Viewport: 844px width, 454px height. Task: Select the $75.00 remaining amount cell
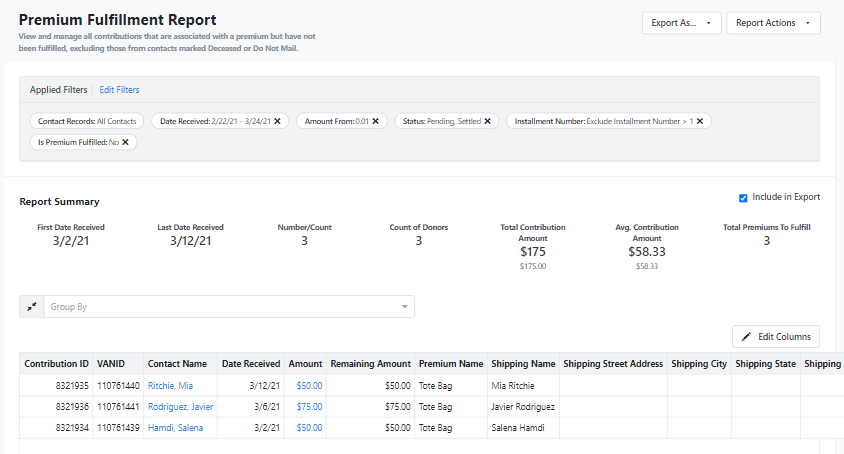pyautogui.click(x=370, y=407)
